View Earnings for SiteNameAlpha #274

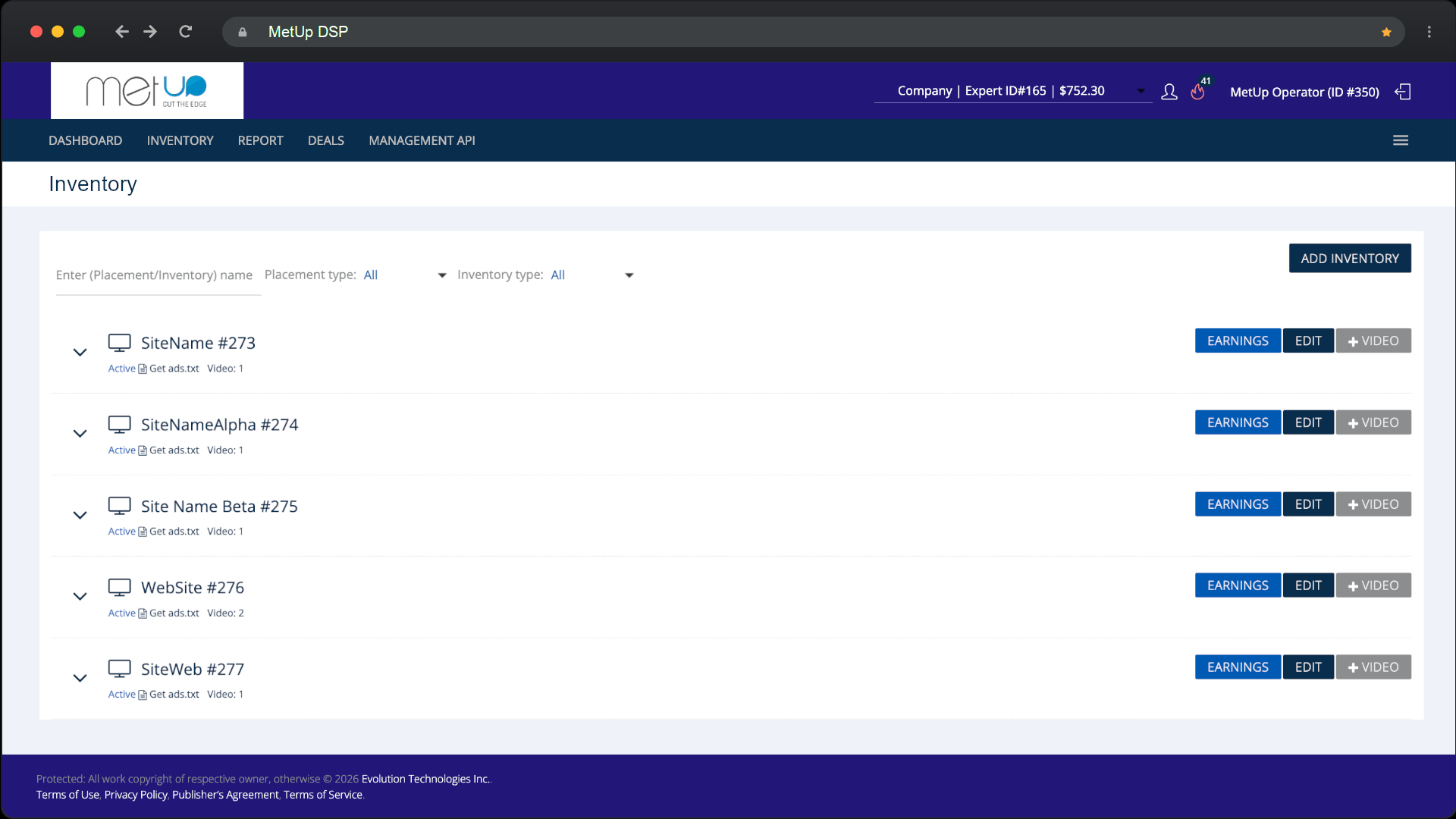(1238, 422)
